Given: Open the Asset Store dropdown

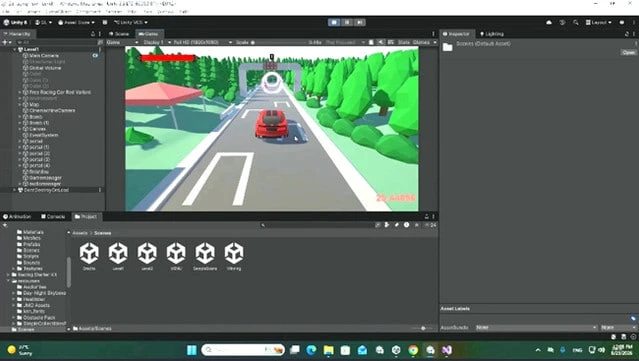Looking at the screenshot, I should pos(76,22).
